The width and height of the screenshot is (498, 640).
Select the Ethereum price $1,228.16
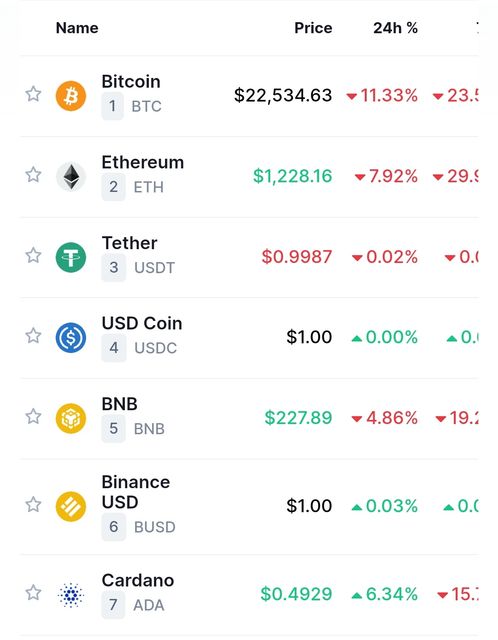pos(292,176)
